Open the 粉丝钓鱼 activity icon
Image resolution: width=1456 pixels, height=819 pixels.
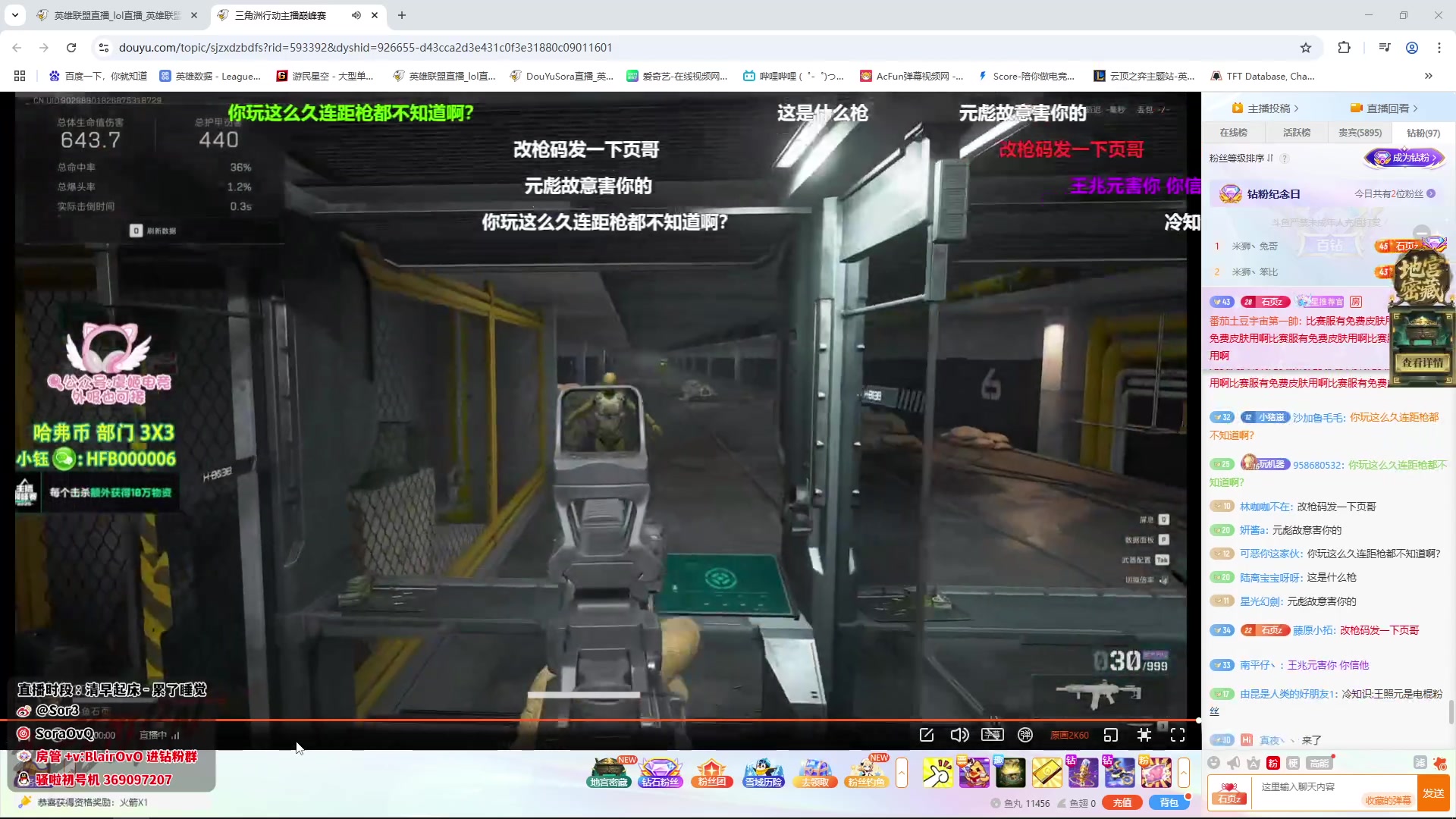coord(866,773)
